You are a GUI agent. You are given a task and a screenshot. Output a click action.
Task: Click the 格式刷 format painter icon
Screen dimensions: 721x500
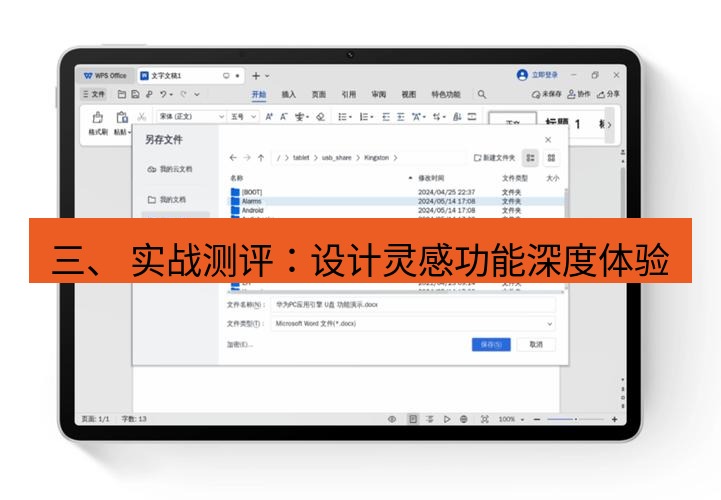[x=97, y=118]
